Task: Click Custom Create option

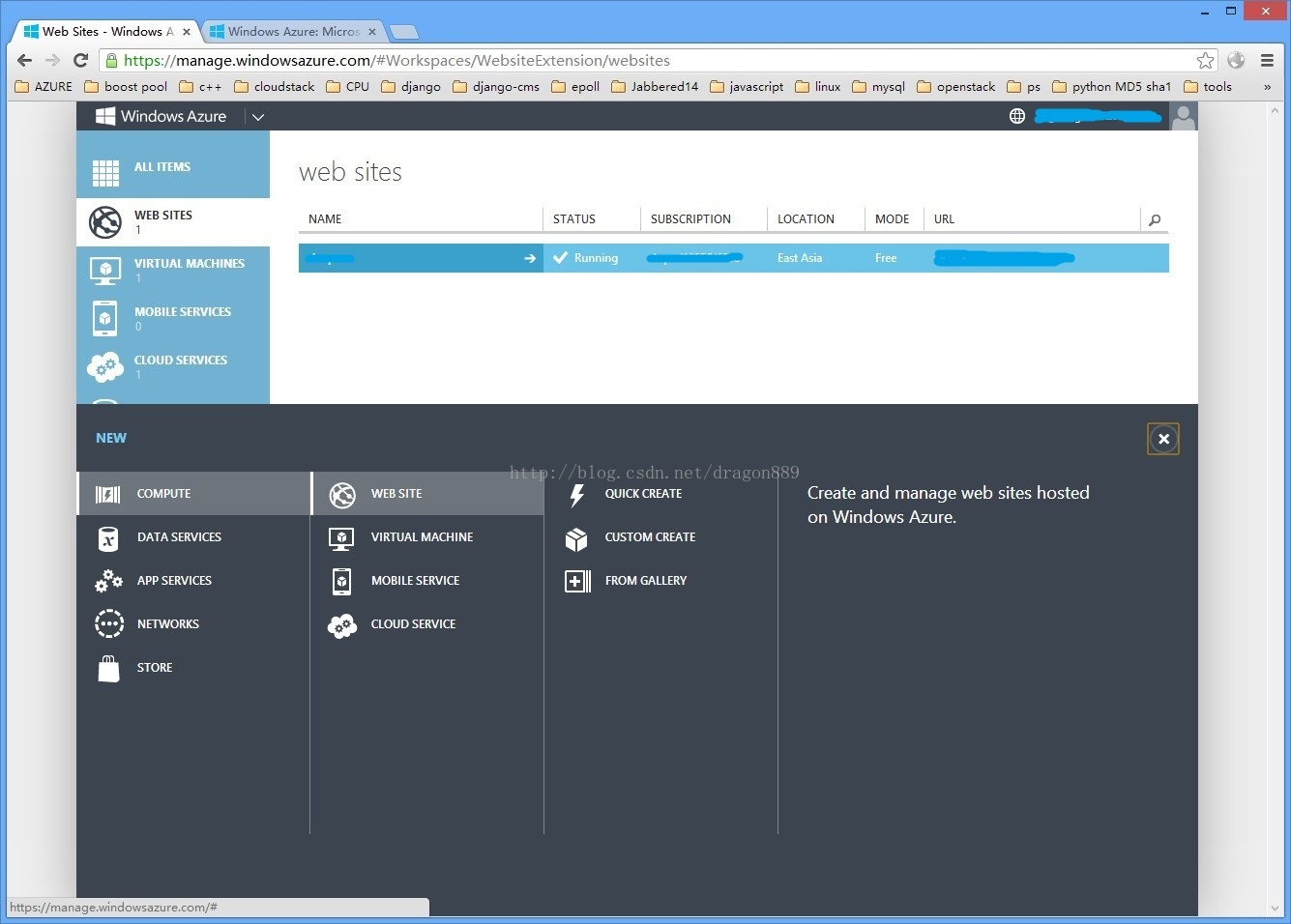Action: pyautogui.click(x=650, y=536)
